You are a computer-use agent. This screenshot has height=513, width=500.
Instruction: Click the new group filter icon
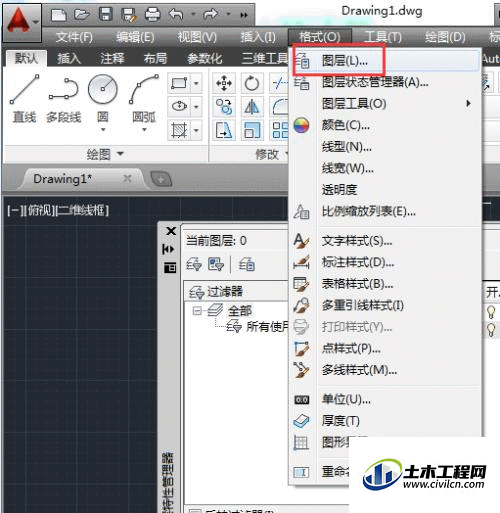[216, 265]
